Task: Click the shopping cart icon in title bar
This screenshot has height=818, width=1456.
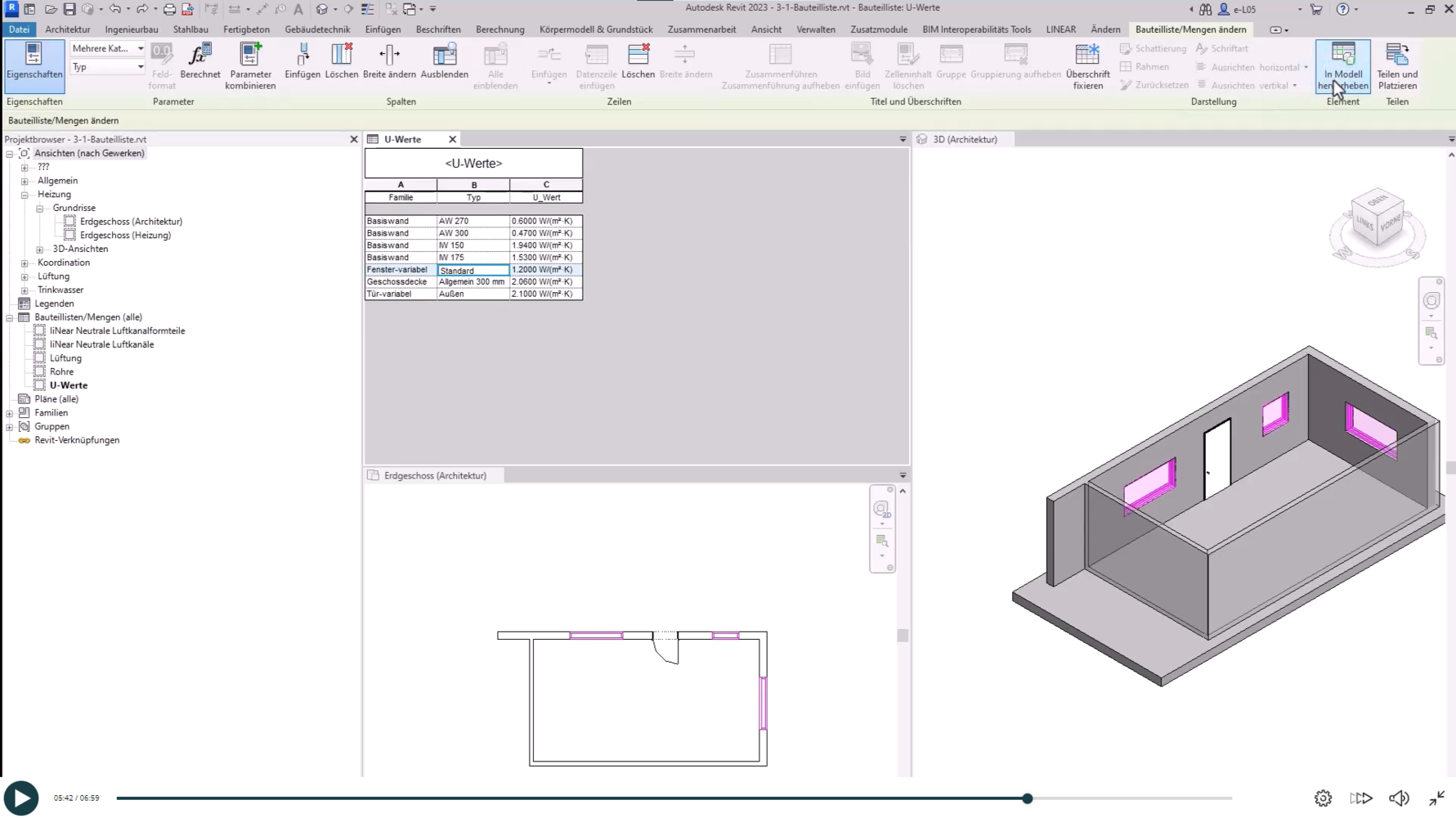Action: coord(1316,9)
